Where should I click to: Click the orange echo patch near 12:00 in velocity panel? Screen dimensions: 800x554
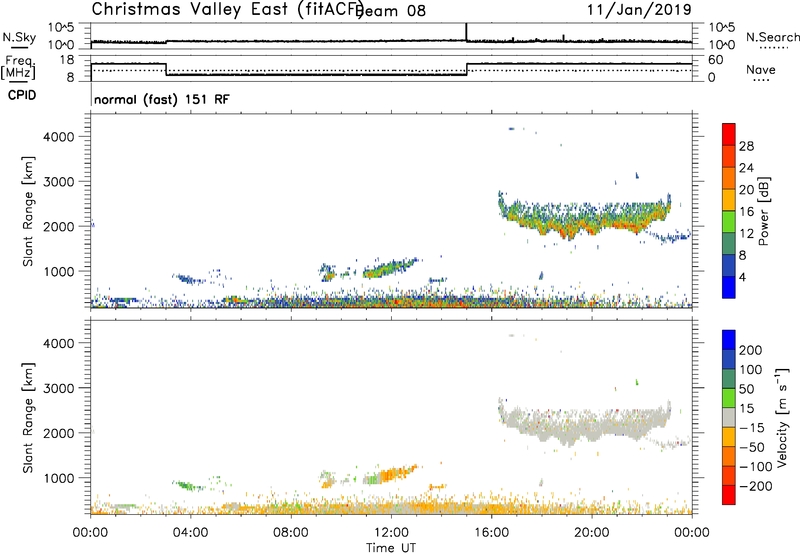398,474
